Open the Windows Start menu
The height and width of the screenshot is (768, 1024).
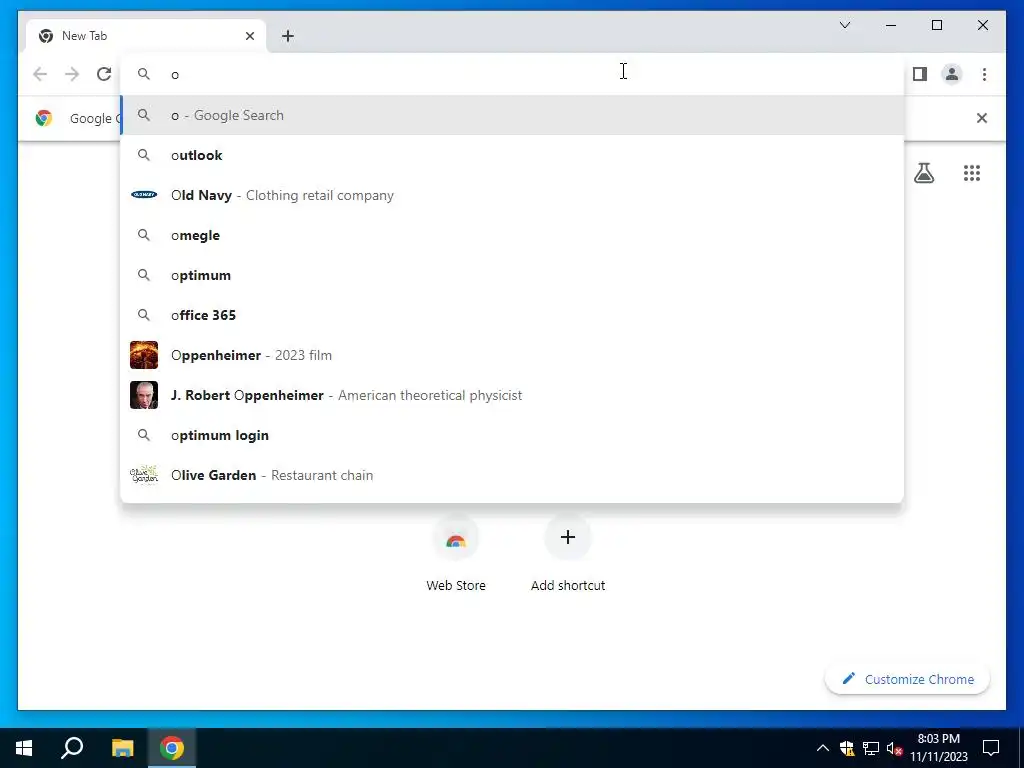click(x=24, y=748)
